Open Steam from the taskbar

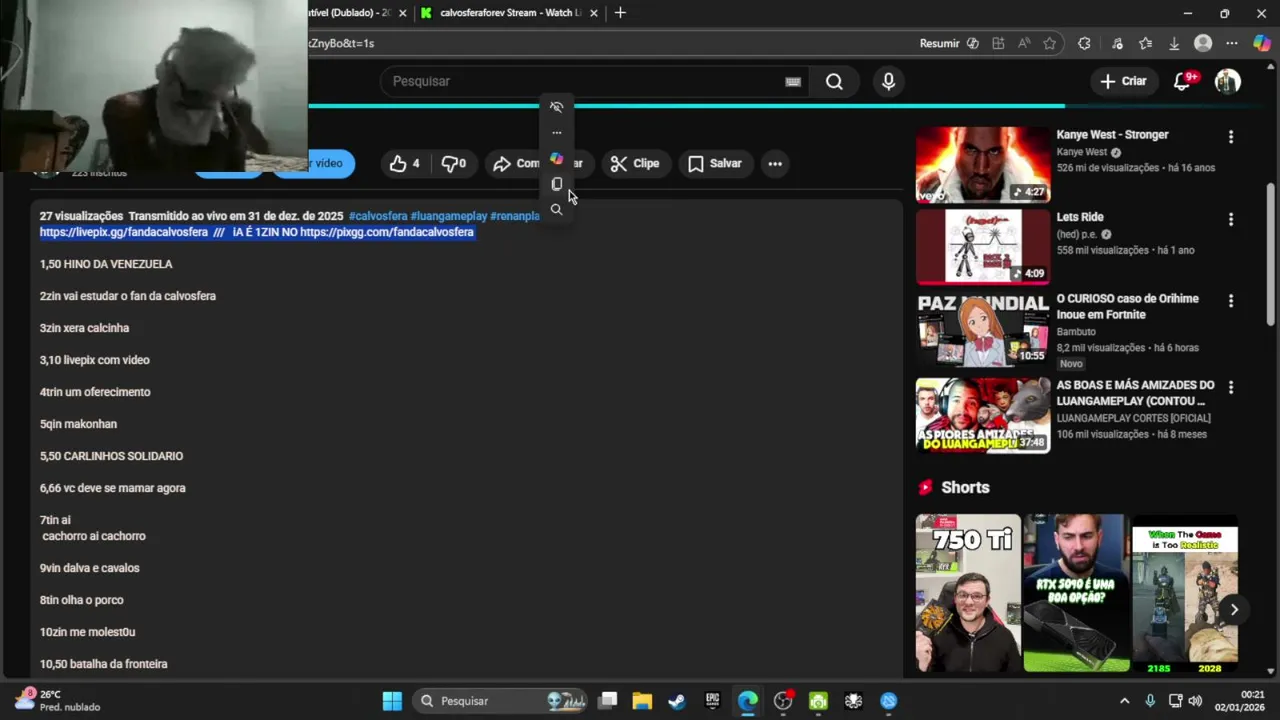click(x=677, y=701)
